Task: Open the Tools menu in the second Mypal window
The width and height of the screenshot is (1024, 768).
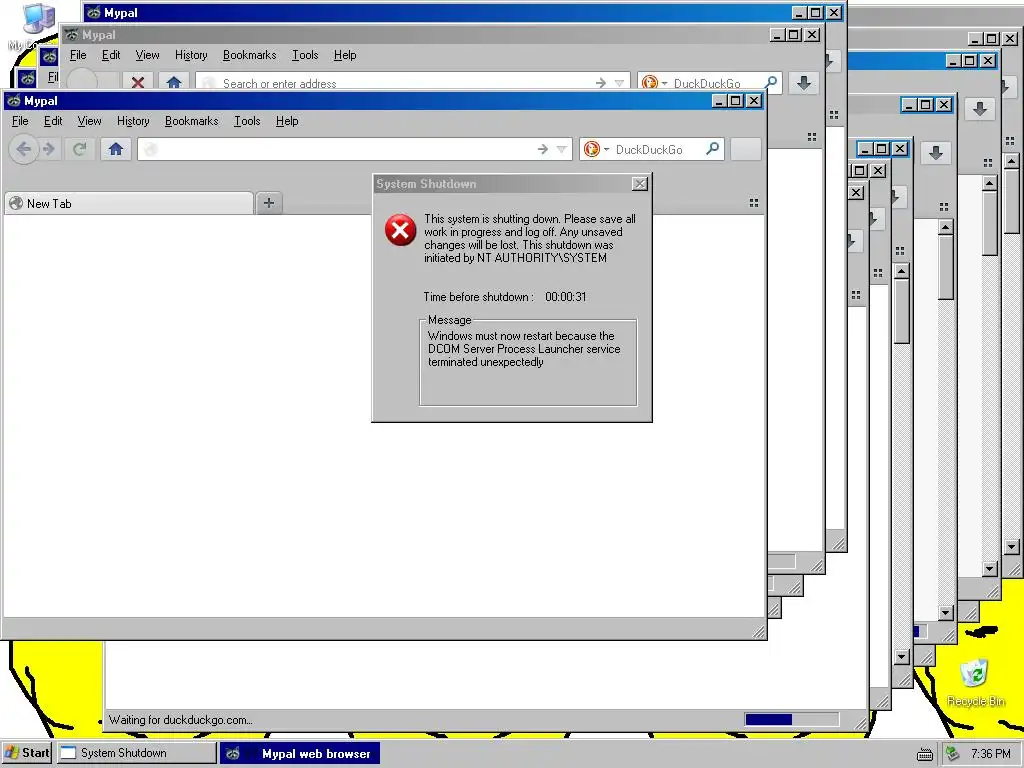Action: point(305,55)
